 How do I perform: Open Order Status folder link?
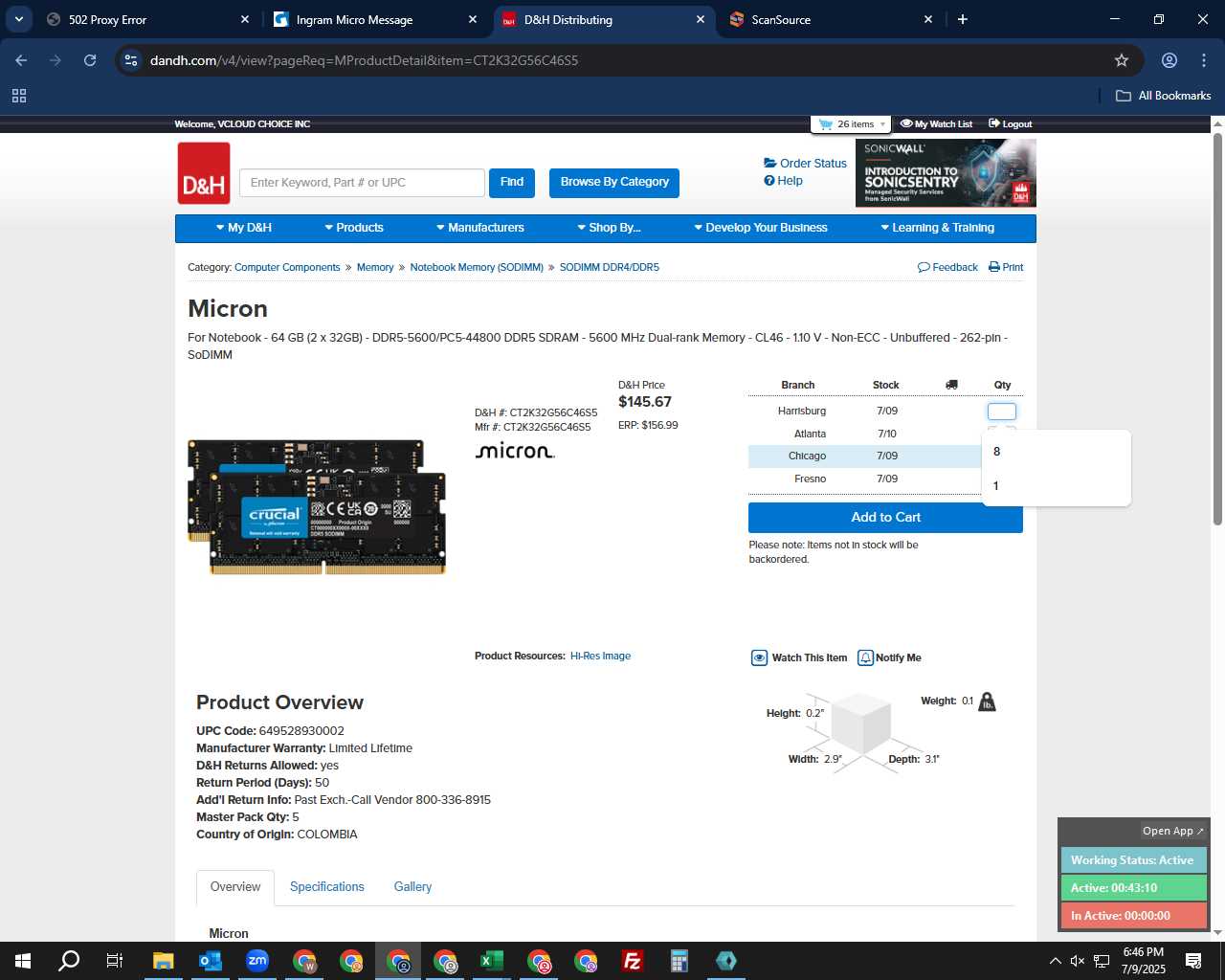click(x=805, y=164)
